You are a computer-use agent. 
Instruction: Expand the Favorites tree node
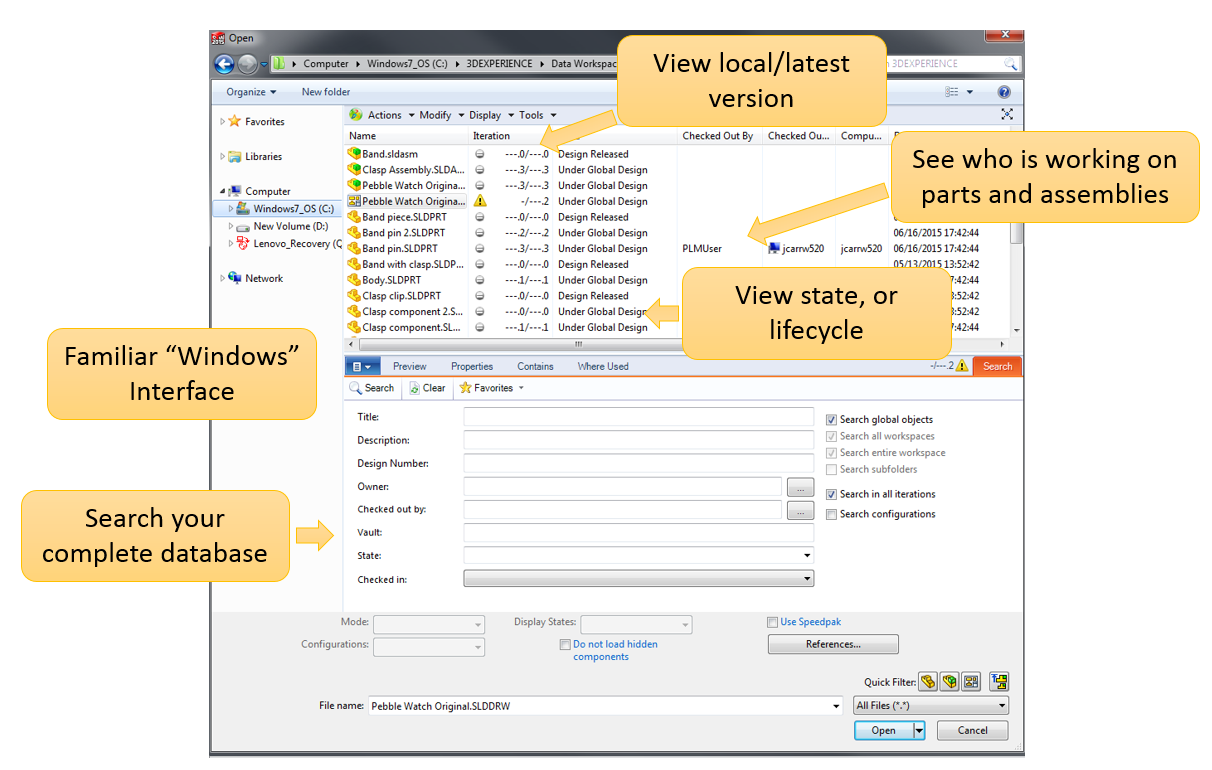click(222, 122)
